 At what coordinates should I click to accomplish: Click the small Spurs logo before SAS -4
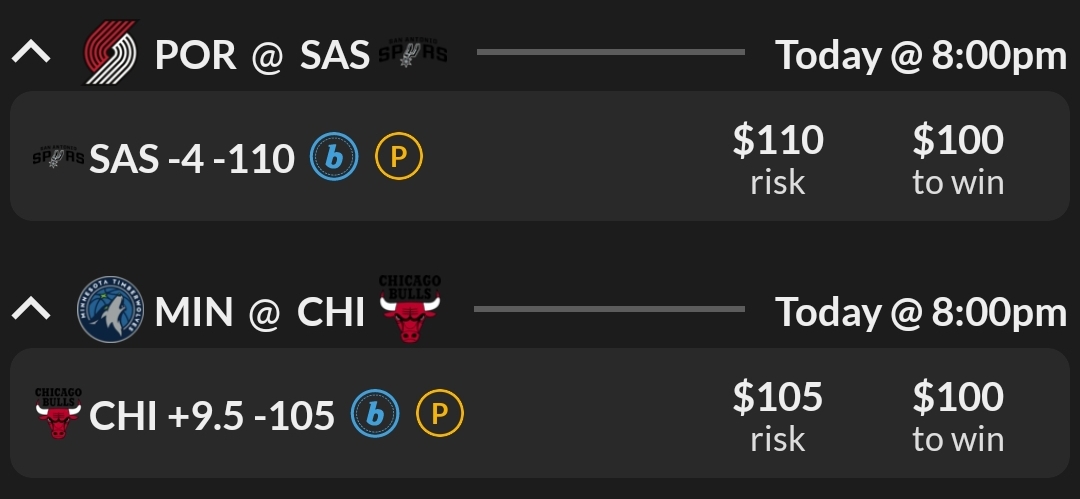(x=59, y=157)
